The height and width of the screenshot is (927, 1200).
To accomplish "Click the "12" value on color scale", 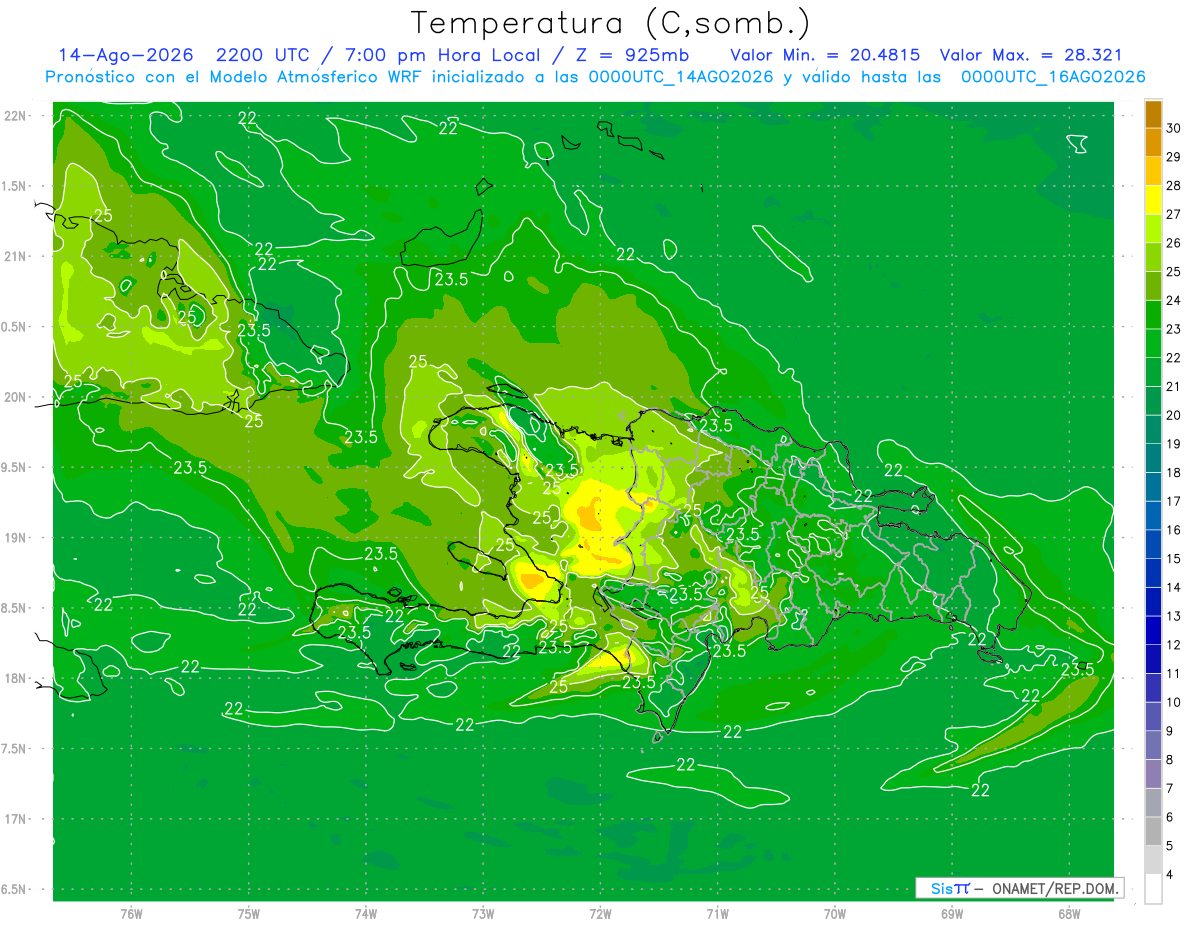I will tap(1174, 645).
